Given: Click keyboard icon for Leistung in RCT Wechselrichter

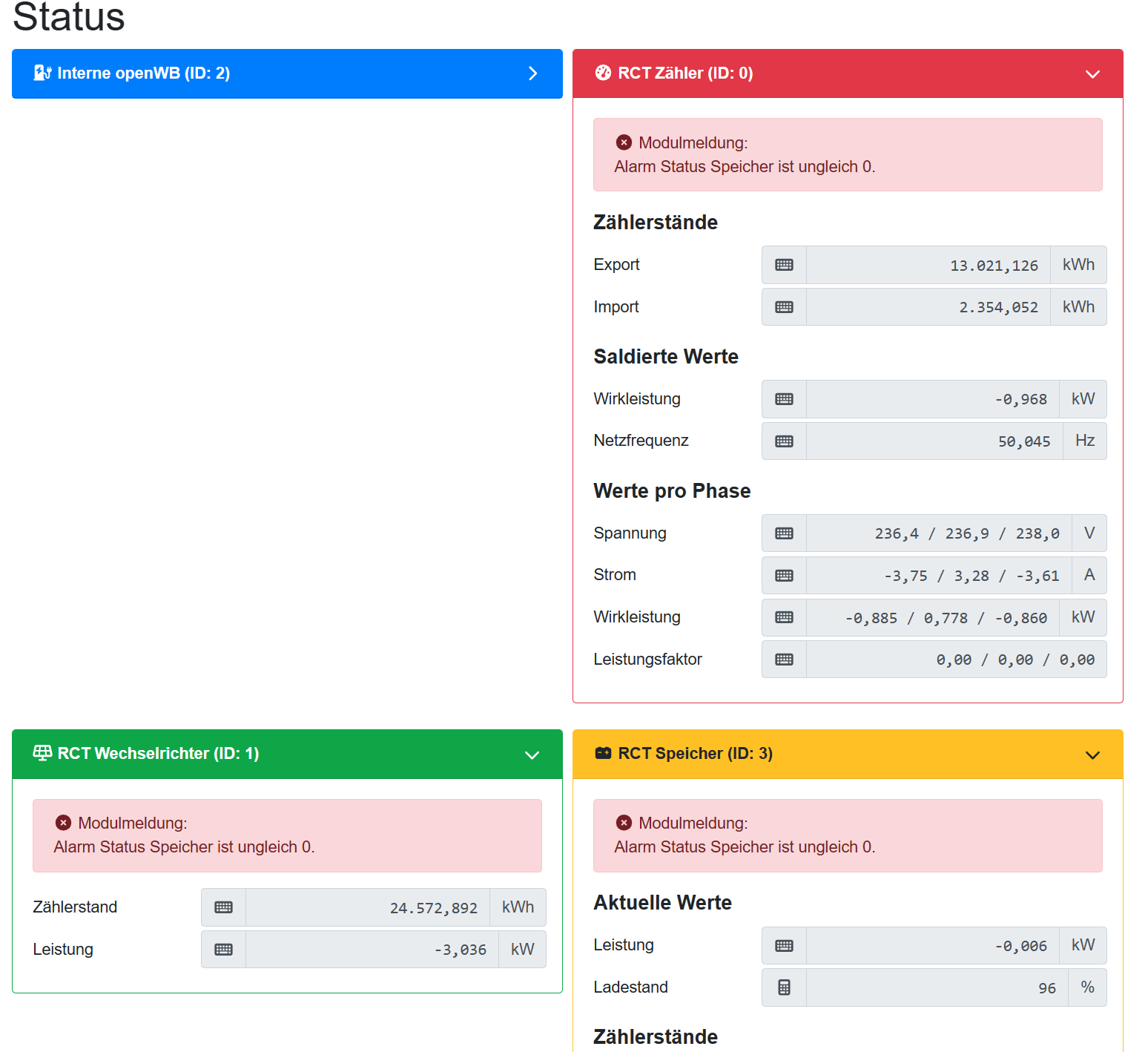Looking at the screenshot, I should [x=223, y=950].
